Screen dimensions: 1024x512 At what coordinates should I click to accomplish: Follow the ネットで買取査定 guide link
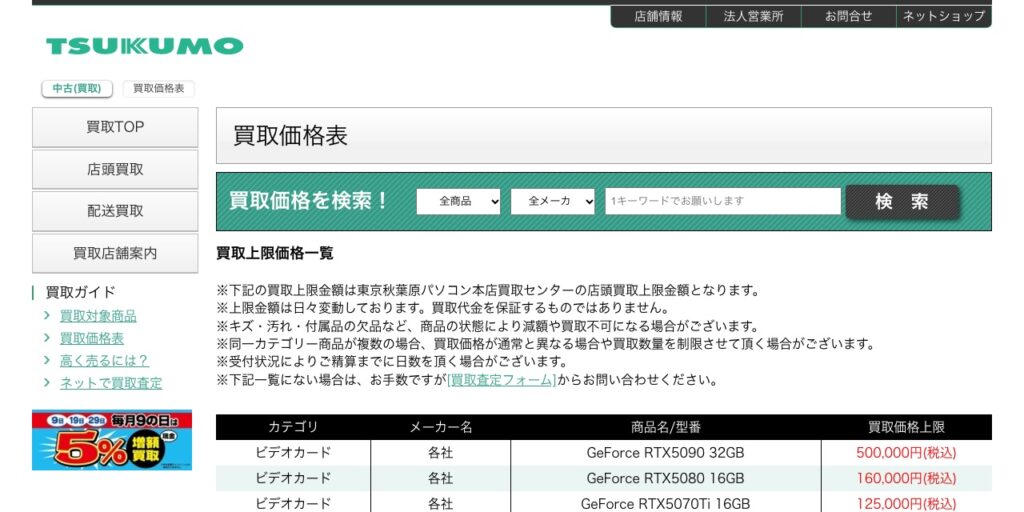click(x=111, y=383)
